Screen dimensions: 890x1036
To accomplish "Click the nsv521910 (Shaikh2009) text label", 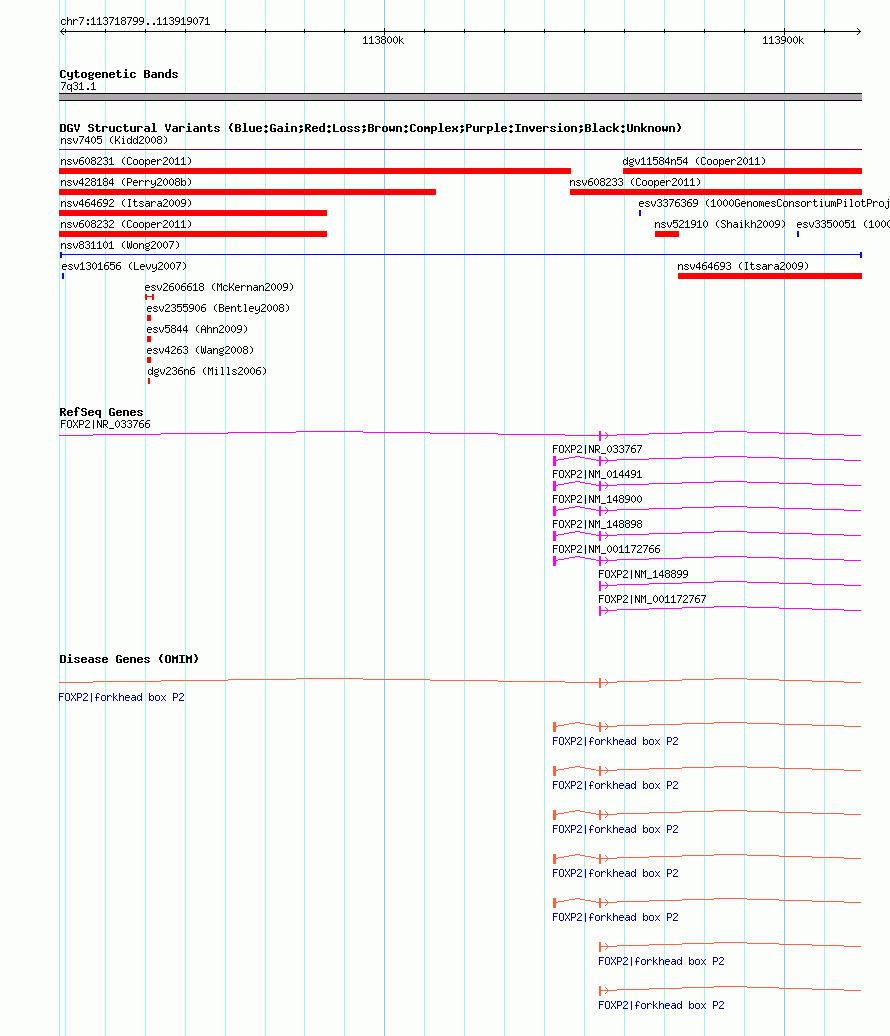I will (x=720, y=225).
